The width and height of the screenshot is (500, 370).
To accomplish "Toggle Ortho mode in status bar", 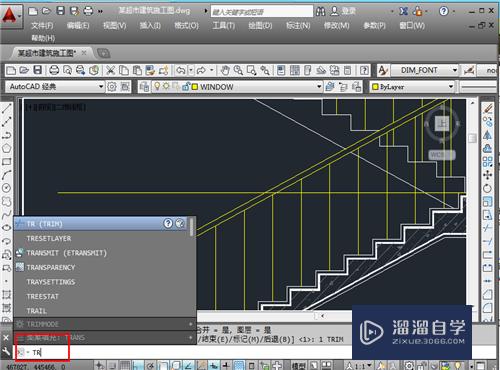I will 138,366.
